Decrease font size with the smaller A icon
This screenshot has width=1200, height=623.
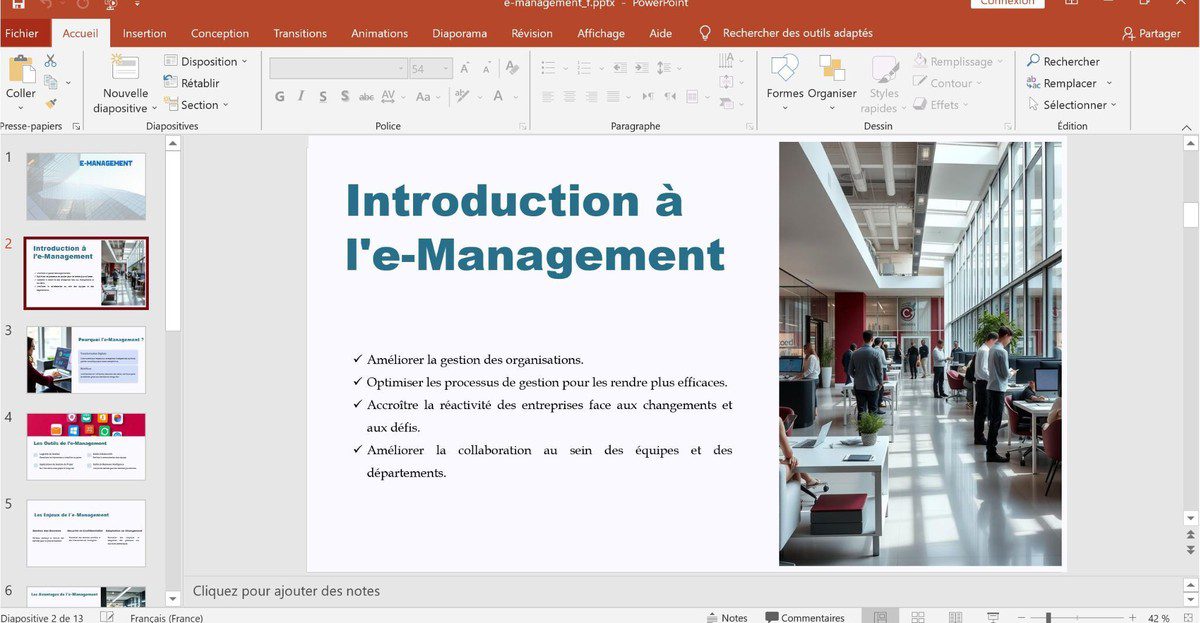(486, 69)
